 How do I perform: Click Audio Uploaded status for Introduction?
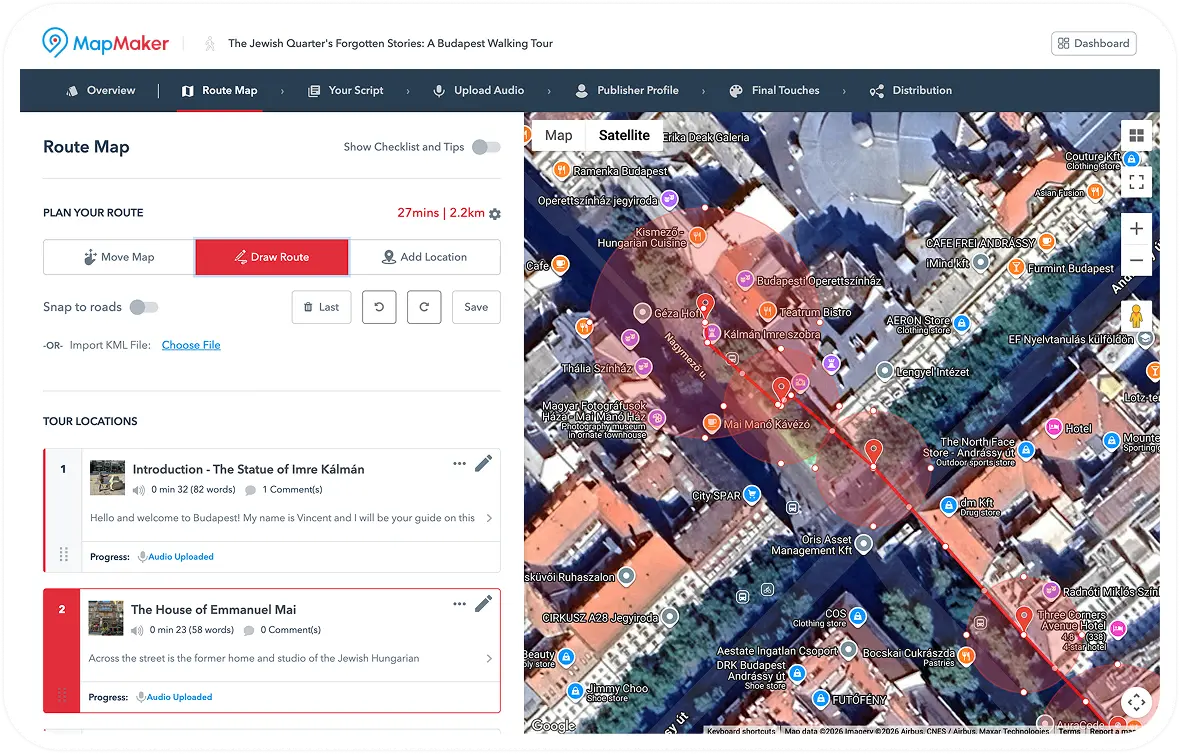click(x=176, y=557)
